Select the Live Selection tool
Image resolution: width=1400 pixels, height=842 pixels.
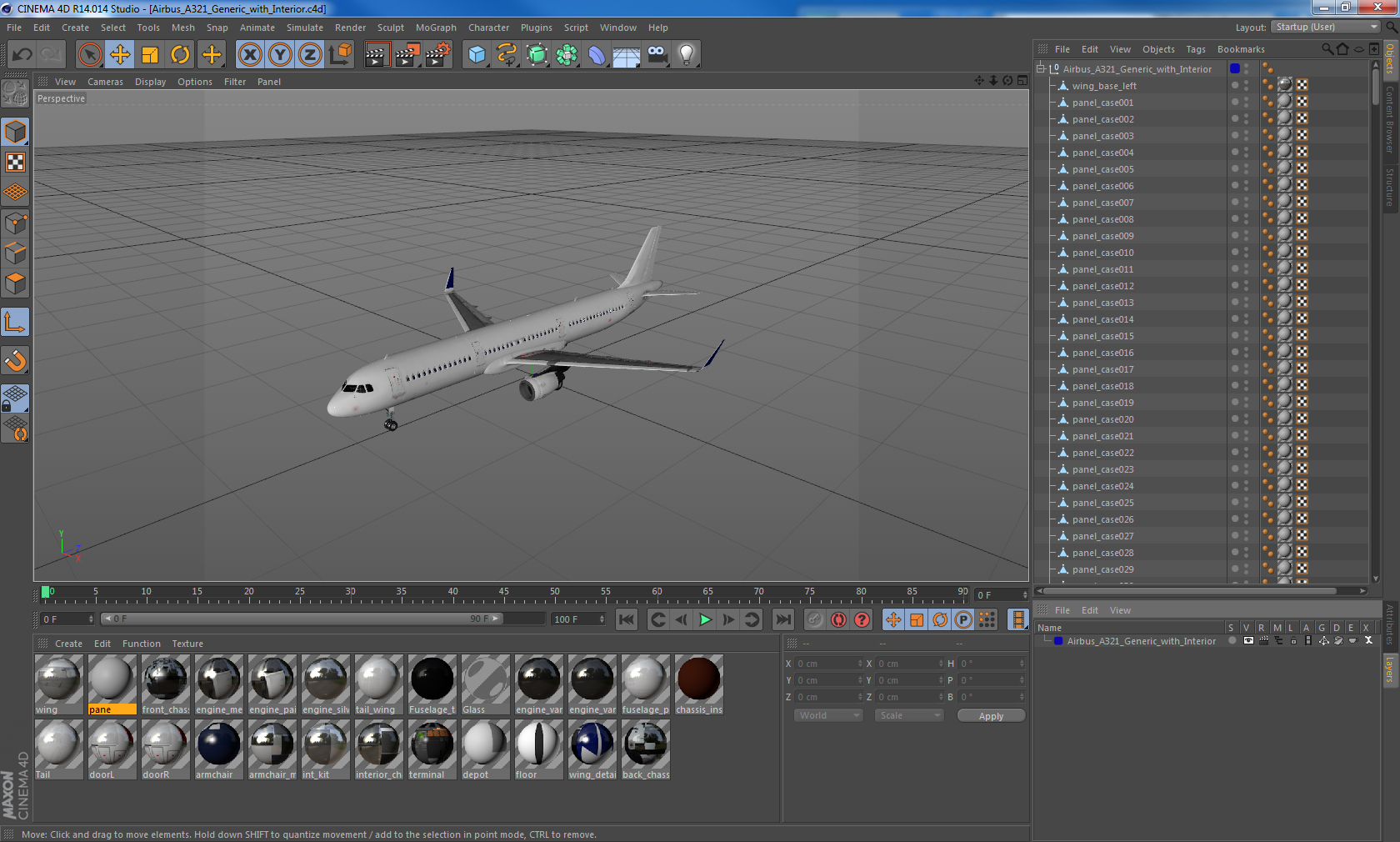click(89, 55)
